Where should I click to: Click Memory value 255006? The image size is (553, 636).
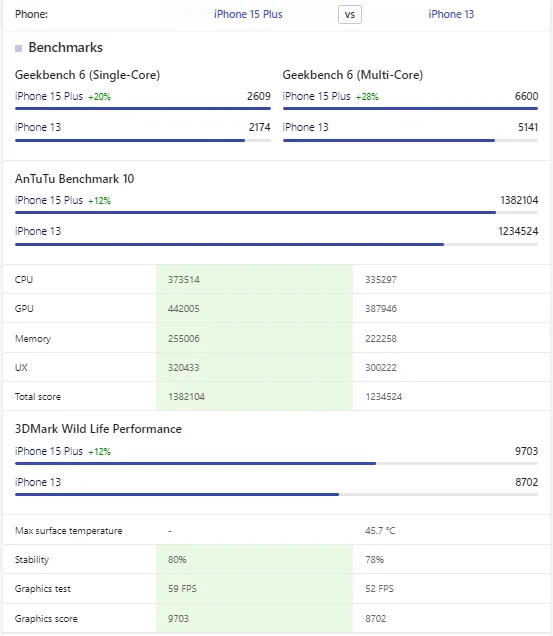(x=184, y=338)
